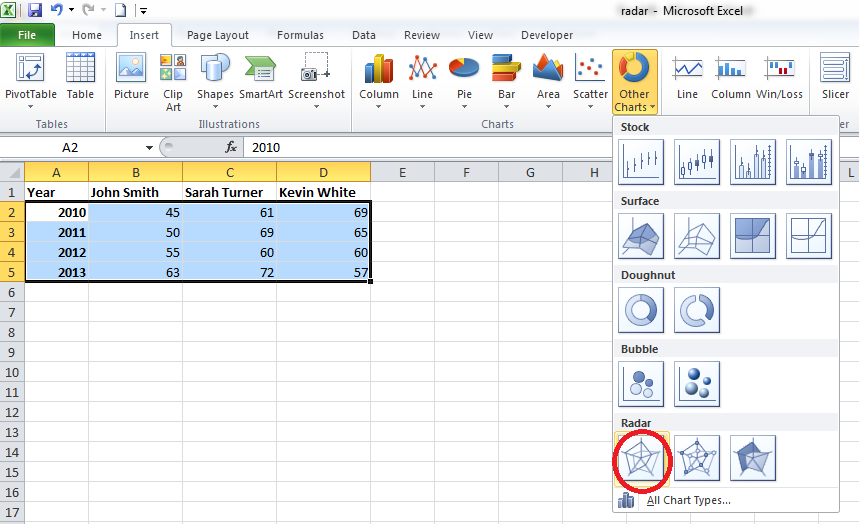Save the workbook from Quick Access
Image resolution: width=859 pixels, height=524 pixels.
click(35, 10)
